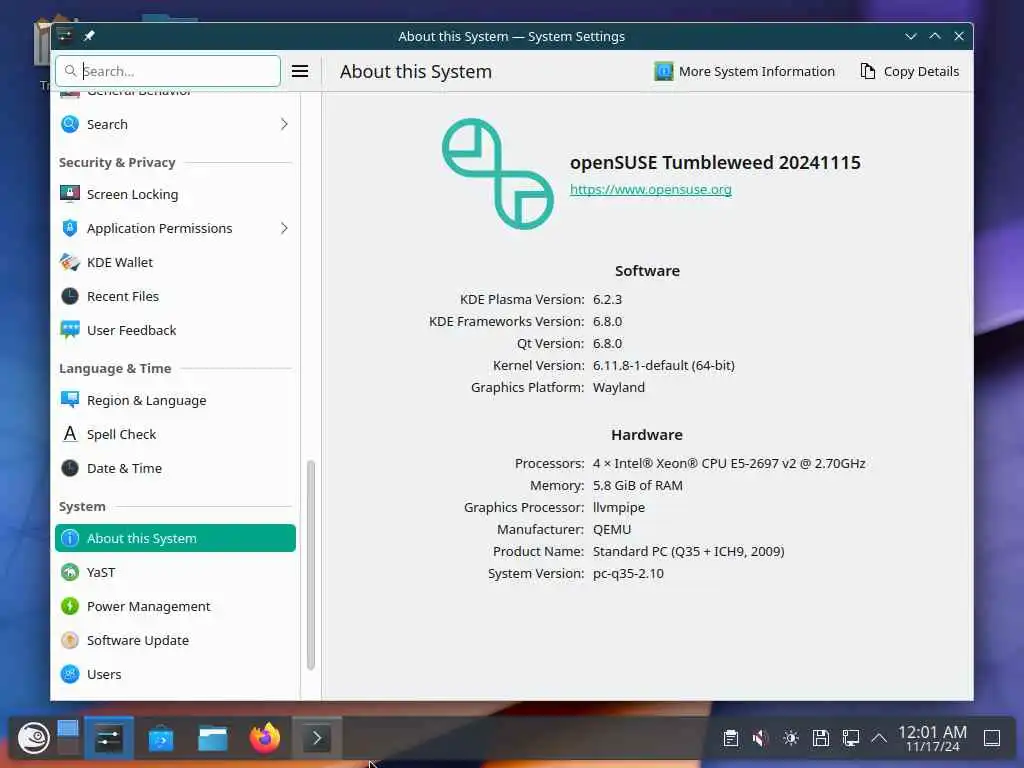Click the Screen Locking icon
The width and height of the screenshot is (1024, 768).
point(70,194)
